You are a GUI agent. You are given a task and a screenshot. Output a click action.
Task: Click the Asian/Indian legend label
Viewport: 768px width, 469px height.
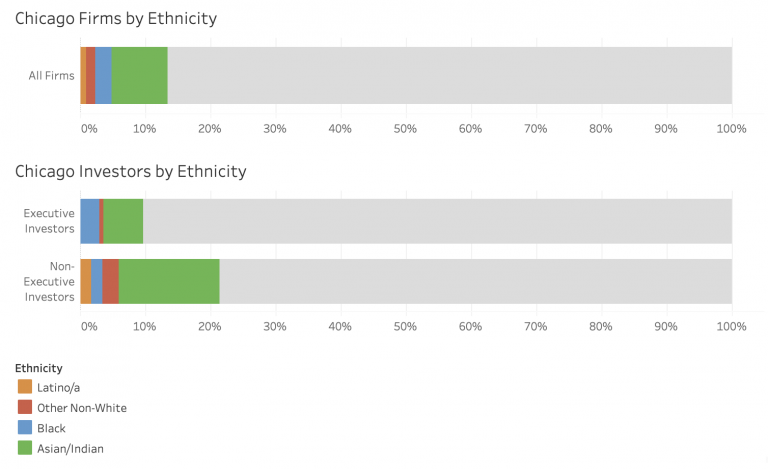tap(70, 448)
